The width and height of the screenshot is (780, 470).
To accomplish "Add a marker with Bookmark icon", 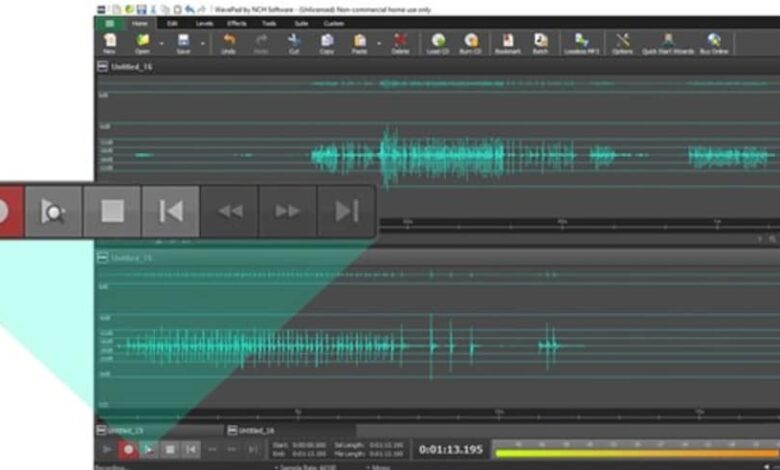I will coord(507,43).
